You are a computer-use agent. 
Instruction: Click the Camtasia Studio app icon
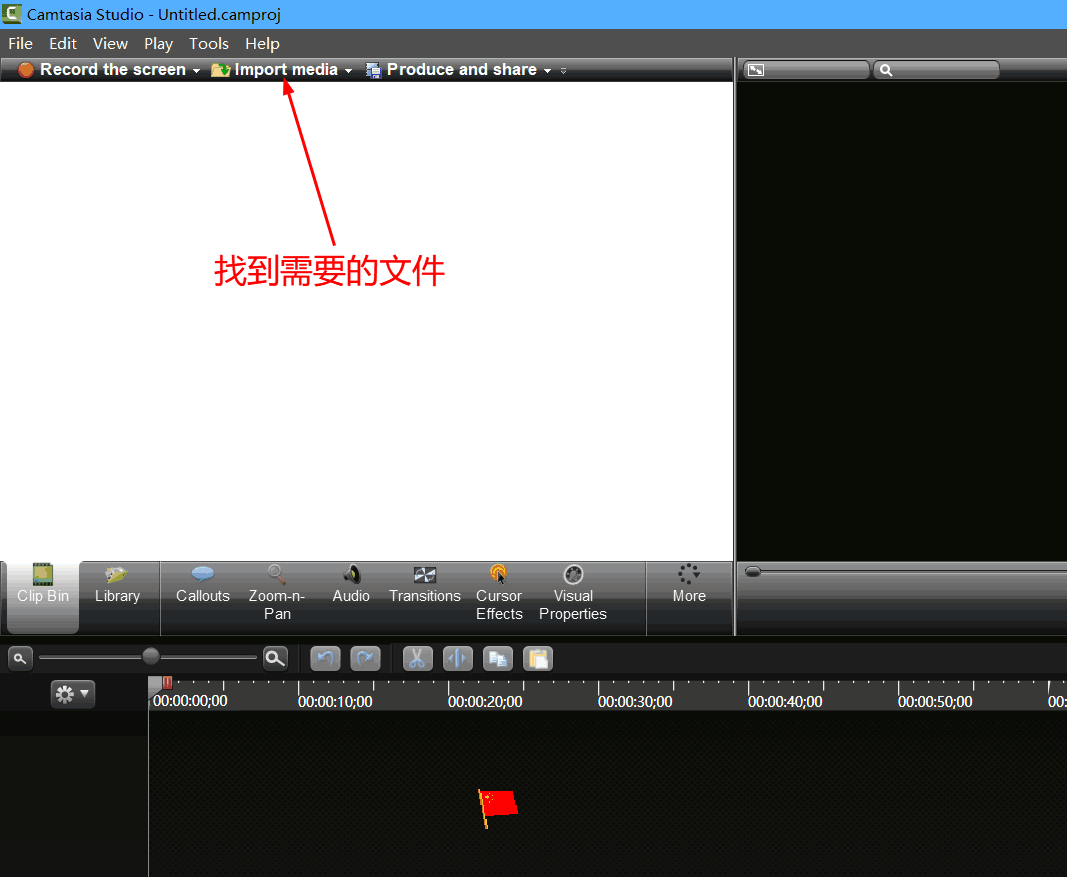pyautogui.click(x=12, y=14)
